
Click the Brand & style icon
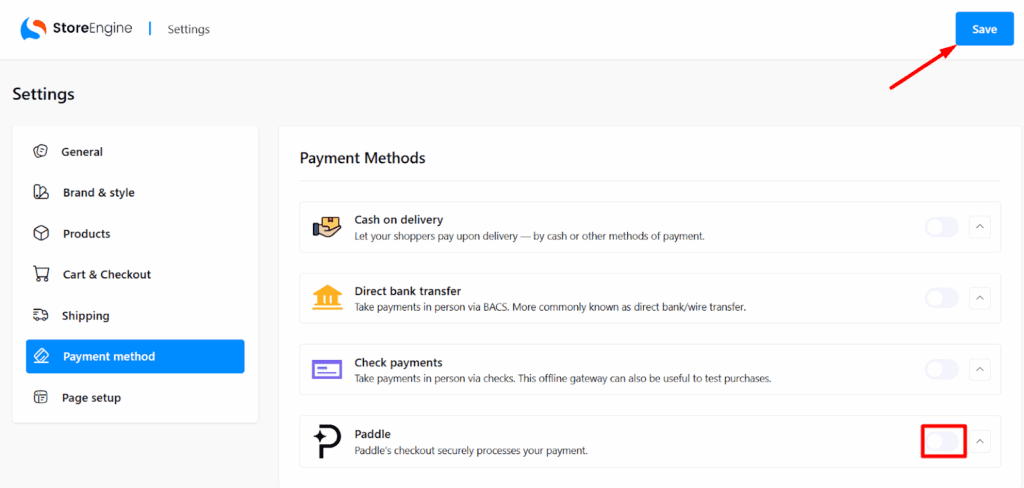41,193
